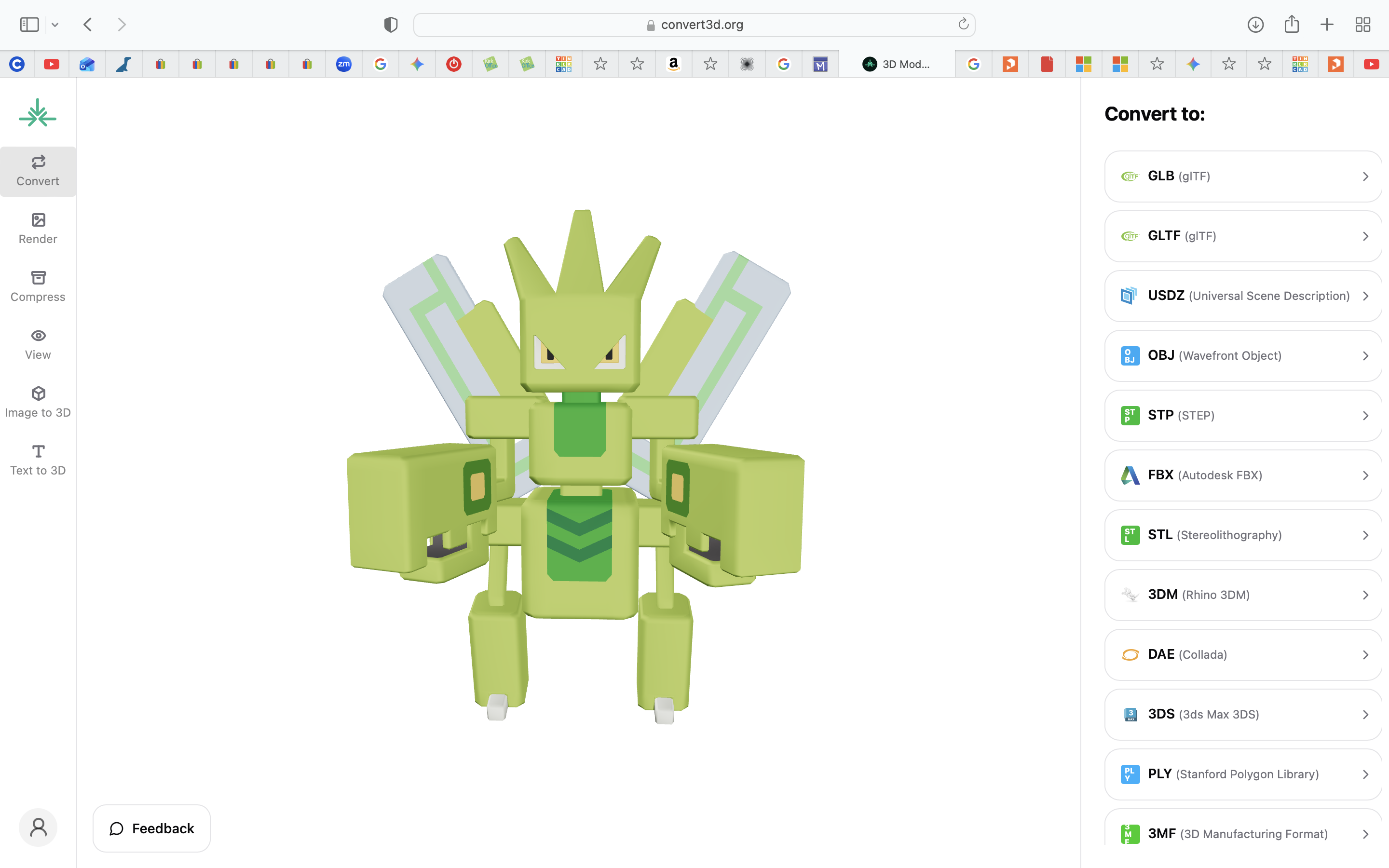This screenshot has width=1389, height=868.
Task: Go forward in browser history
Action: pos(122,25)
